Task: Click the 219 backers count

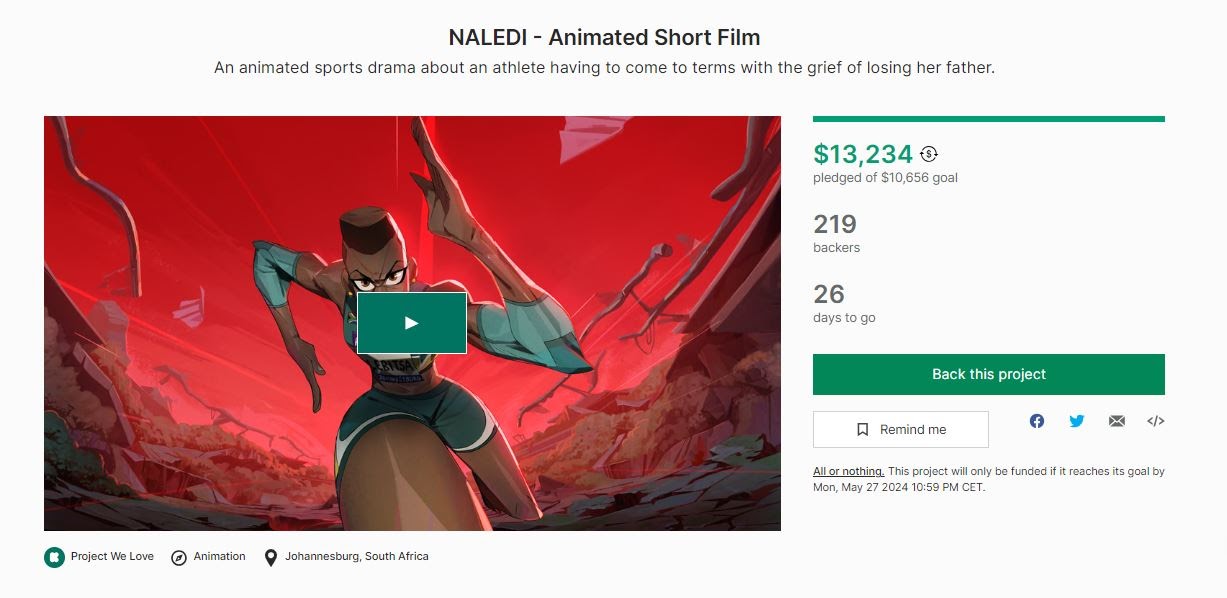Action: click(x=835, y=224)
